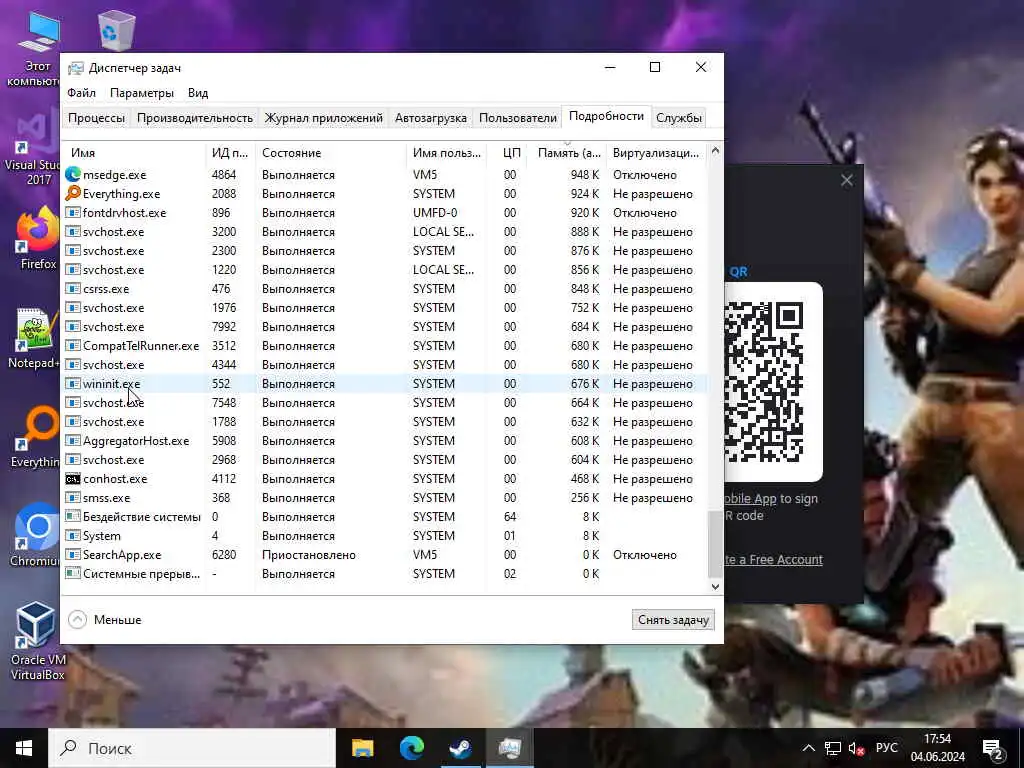Switch to the Пользователи tab
Viewport: 1024px width, 768px height.
point(518,118)
